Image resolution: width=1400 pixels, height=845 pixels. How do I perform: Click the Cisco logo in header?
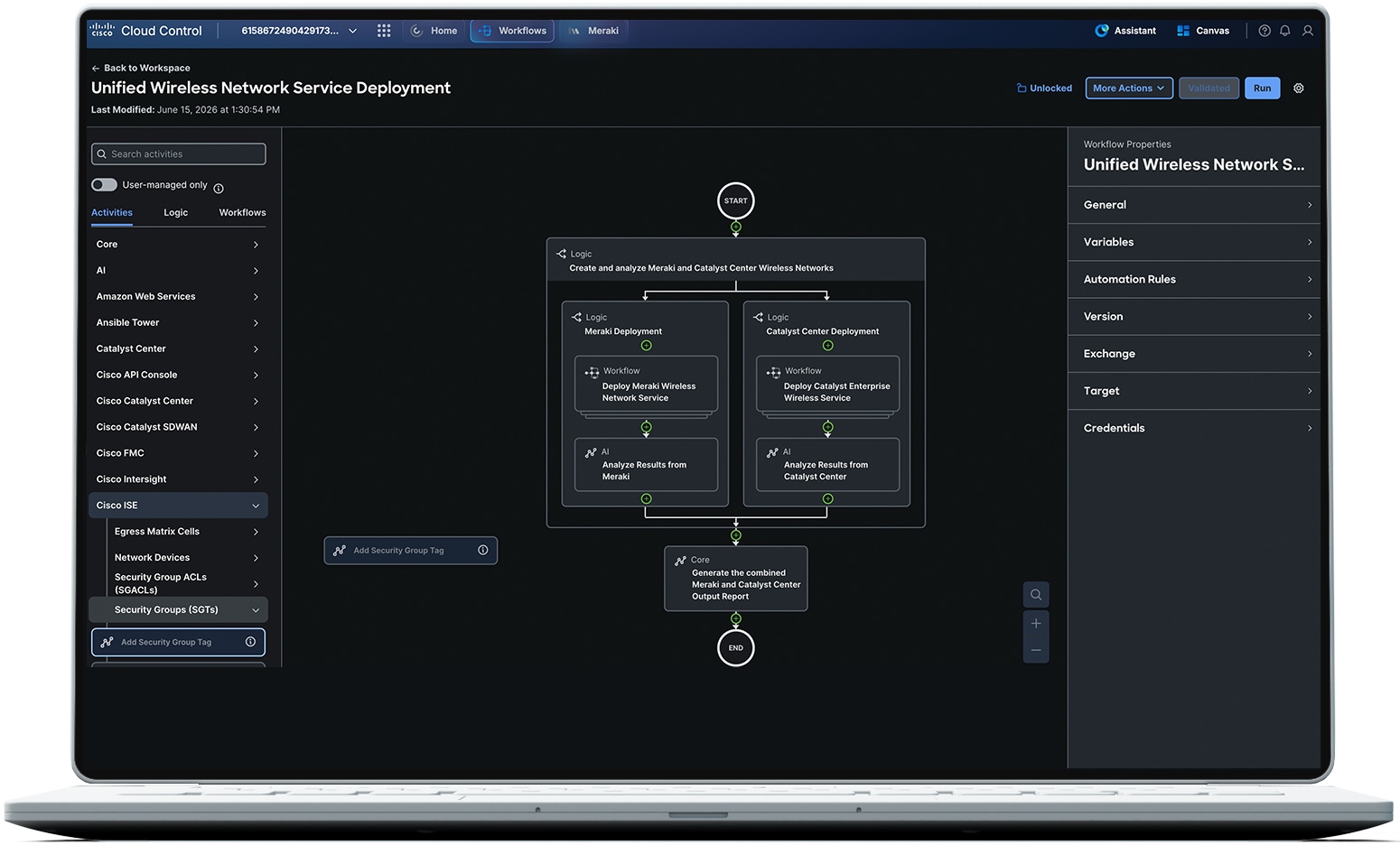102,30
